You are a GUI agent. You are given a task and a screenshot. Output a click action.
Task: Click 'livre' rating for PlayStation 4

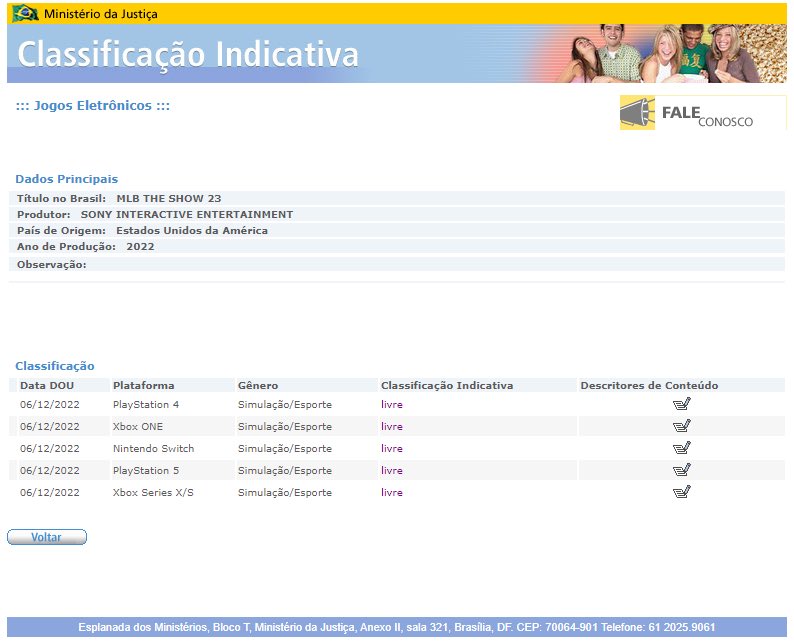[x=392, y=405]
